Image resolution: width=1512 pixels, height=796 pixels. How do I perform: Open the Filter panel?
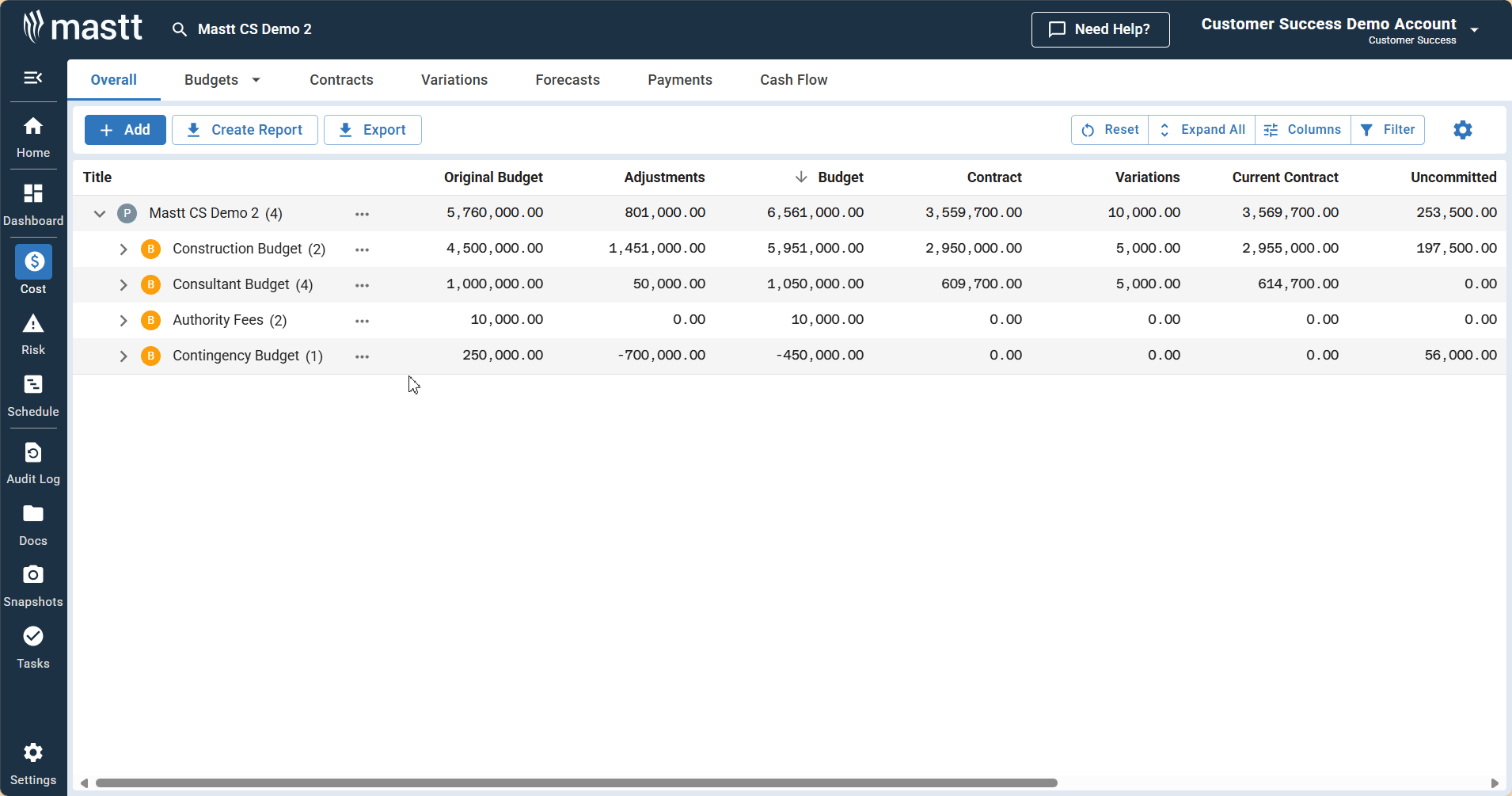click(x=1388, y=130)
